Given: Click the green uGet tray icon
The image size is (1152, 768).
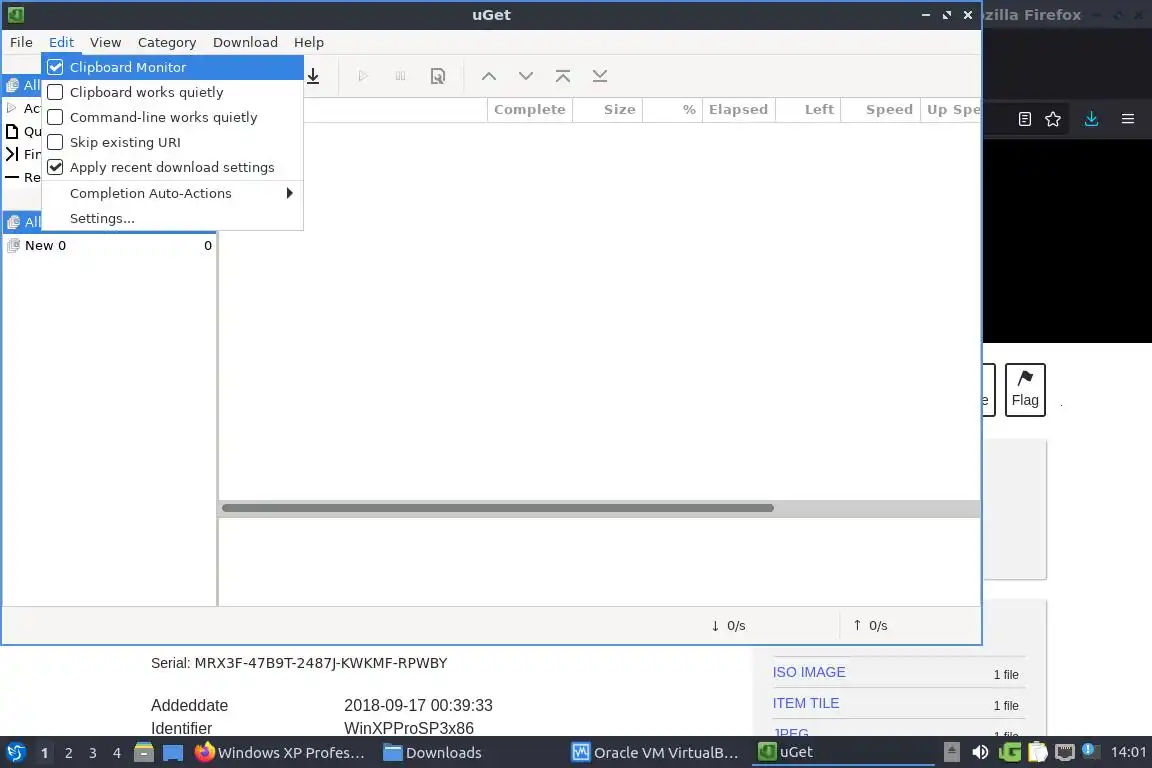Looking at the screenshot, I should pyautogui.click(x=1009, y=753).
